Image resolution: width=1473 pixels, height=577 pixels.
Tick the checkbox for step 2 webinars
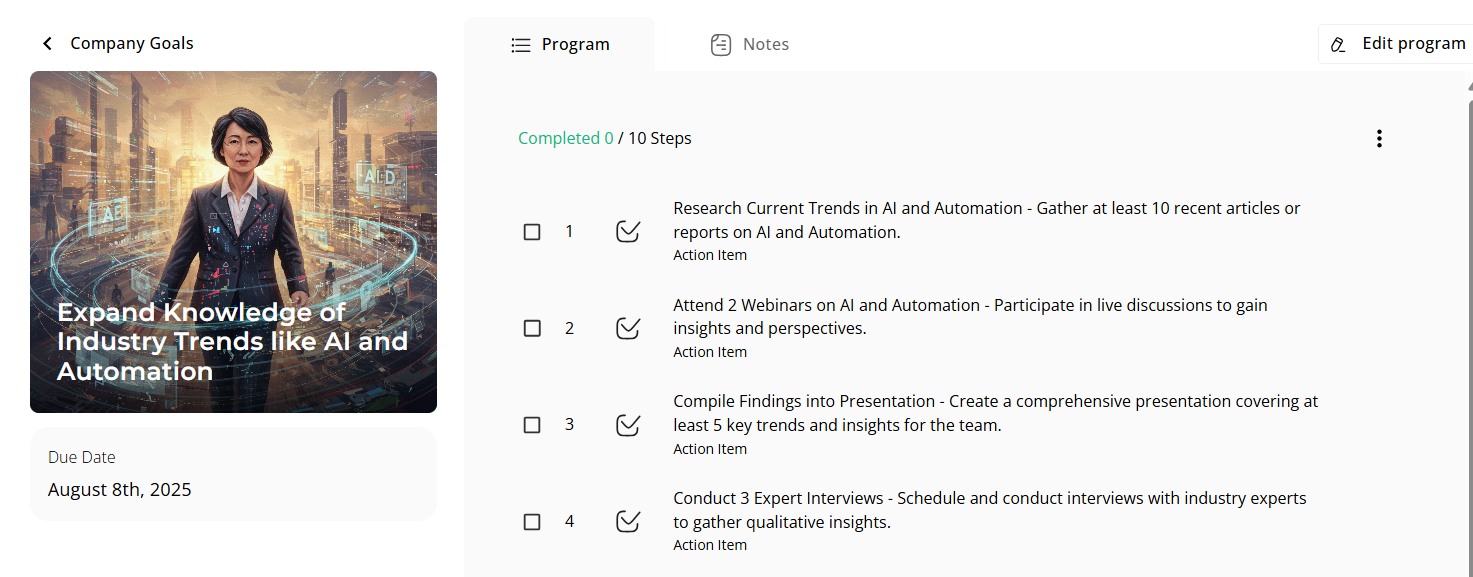click(x=532, y=328)
